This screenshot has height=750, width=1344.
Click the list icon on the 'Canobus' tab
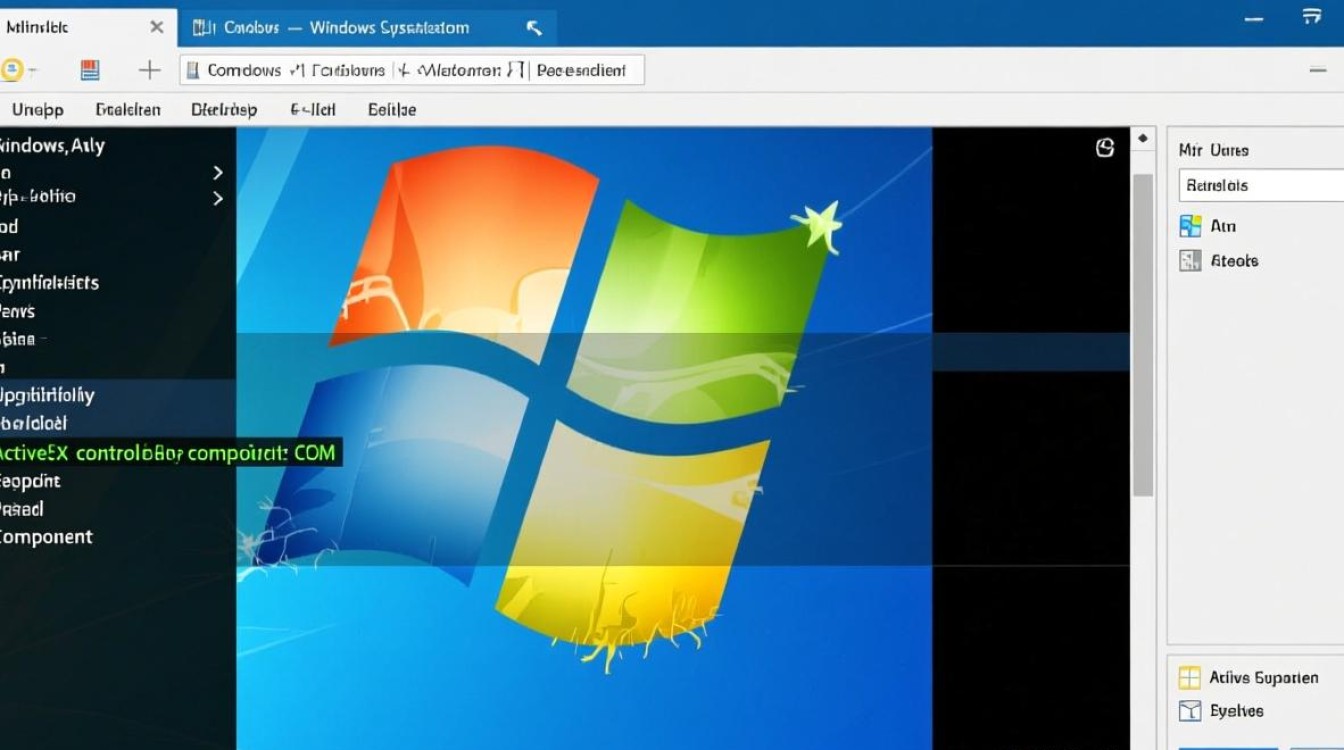click(198, 27)
